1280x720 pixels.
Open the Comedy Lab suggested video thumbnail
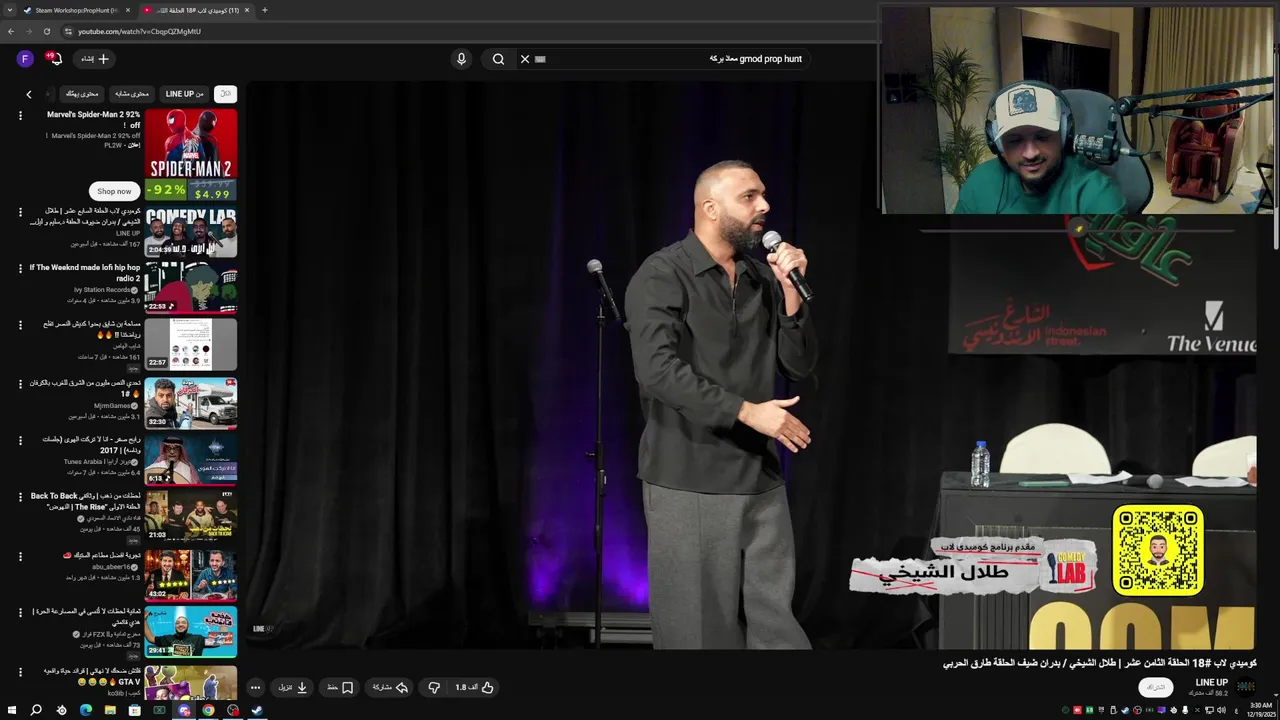(191, 232)
